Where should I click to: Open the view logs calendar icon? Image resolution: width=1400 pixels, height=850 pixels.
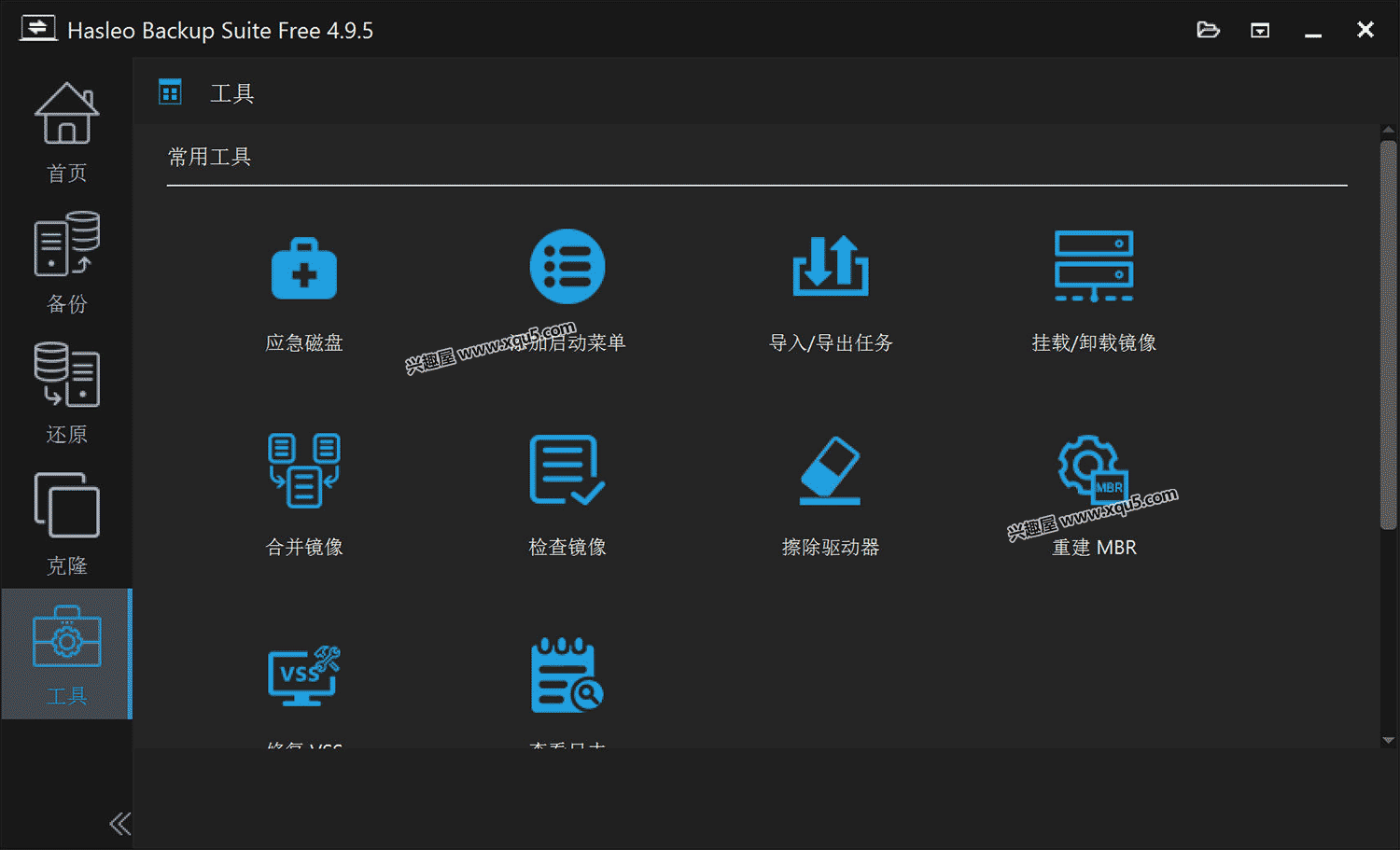point(567,676)
